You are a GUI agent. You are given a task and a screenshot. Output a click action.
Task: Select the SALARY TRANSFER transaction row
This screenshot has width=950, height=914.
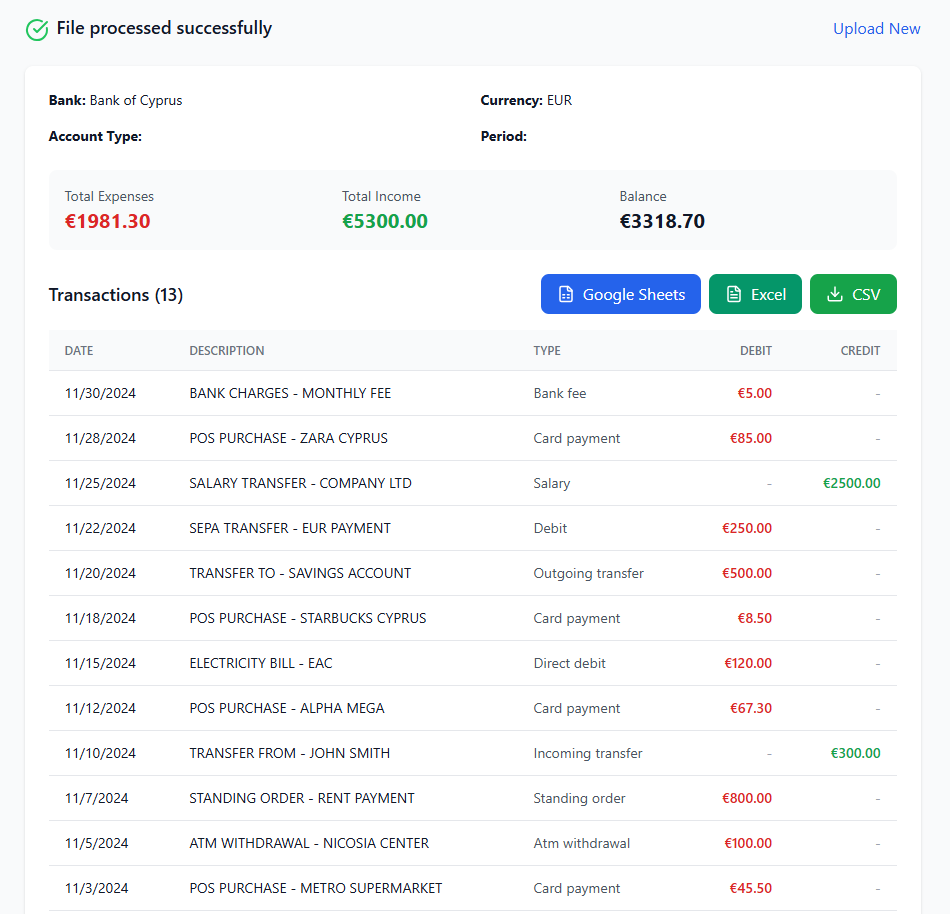click(475, 483)
